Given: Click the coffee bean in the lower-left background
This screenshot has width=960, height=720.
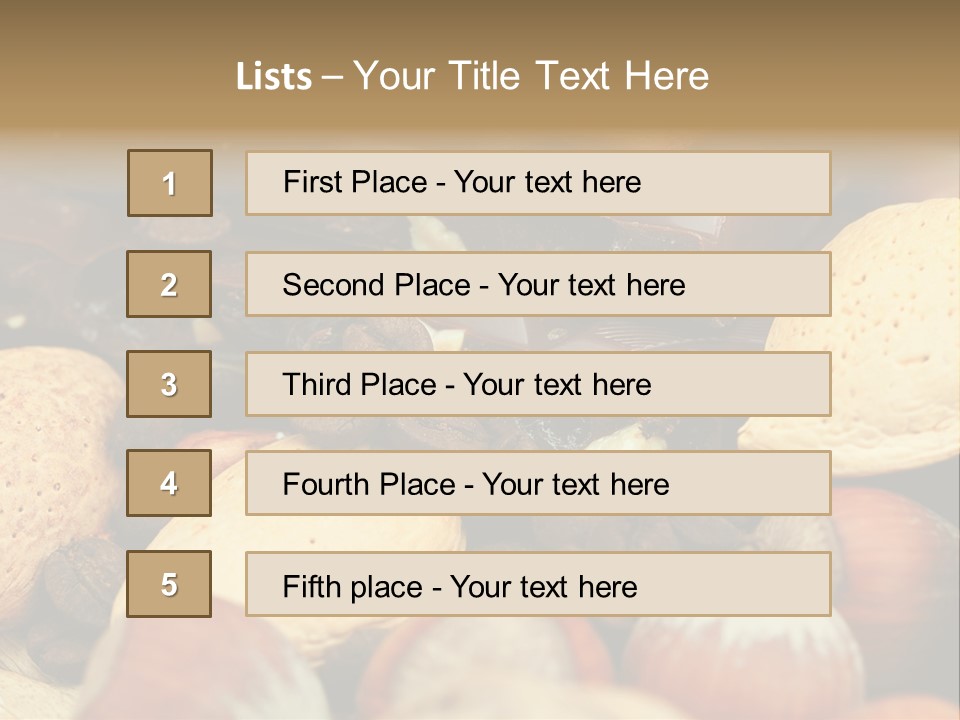Looking at the screenshot, I should pos(80,580).
